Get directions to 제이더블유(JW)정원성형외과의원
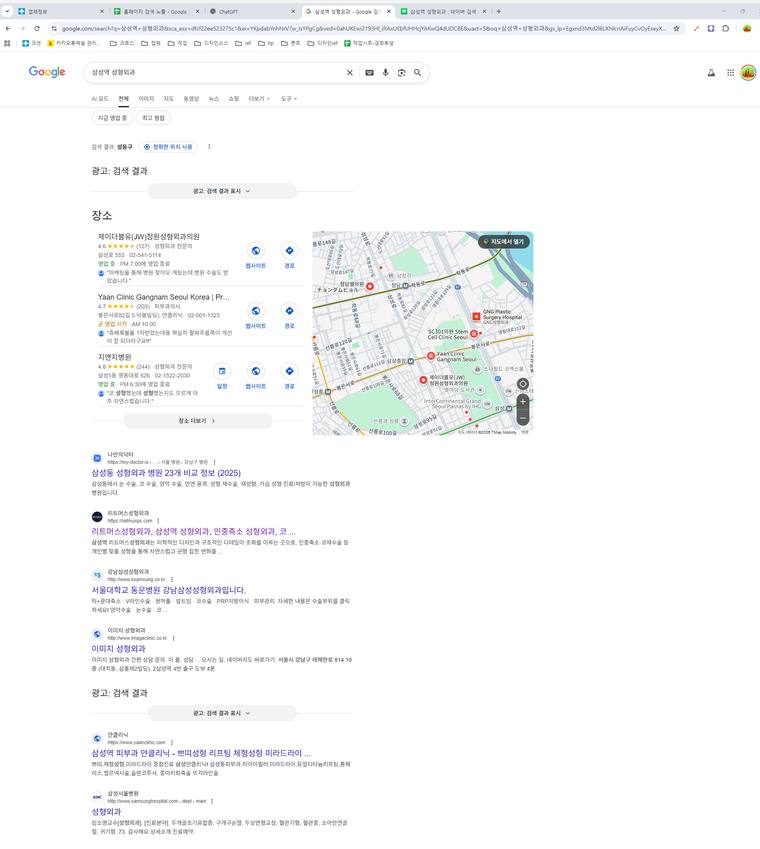Viewport: 760px width, 849px height. coord(290,256)
